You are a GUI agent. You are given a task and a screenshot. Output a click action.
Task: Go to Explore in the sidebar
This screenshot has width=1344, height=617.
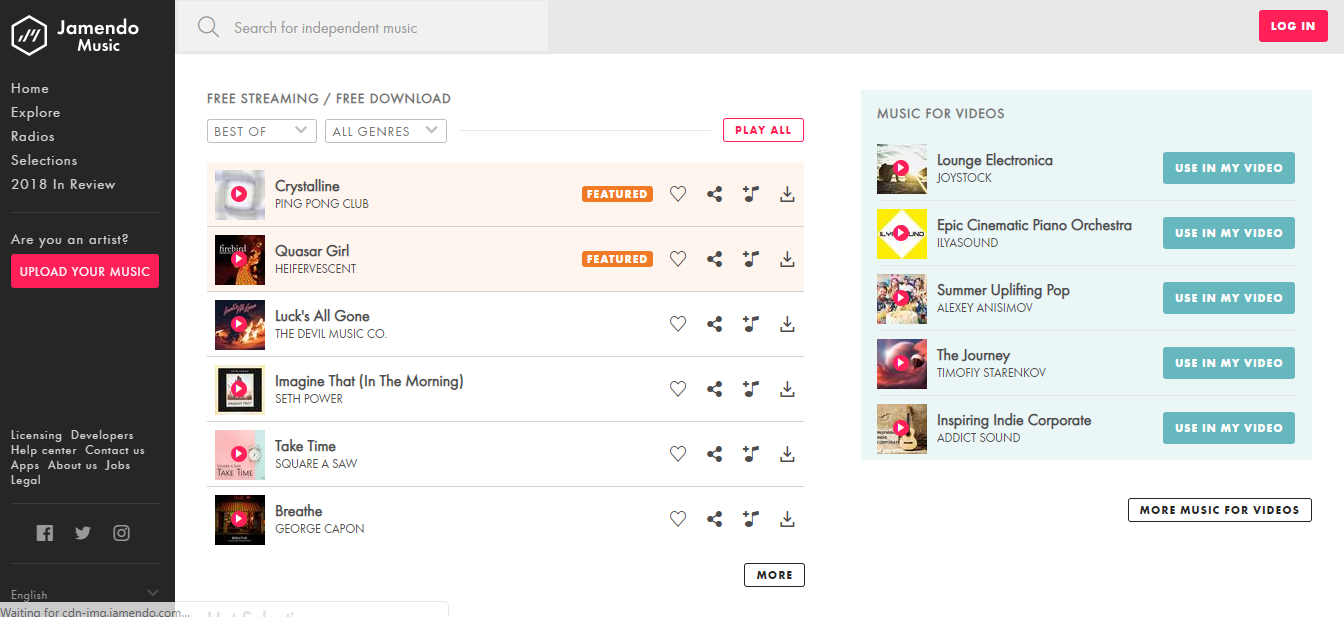36,113
